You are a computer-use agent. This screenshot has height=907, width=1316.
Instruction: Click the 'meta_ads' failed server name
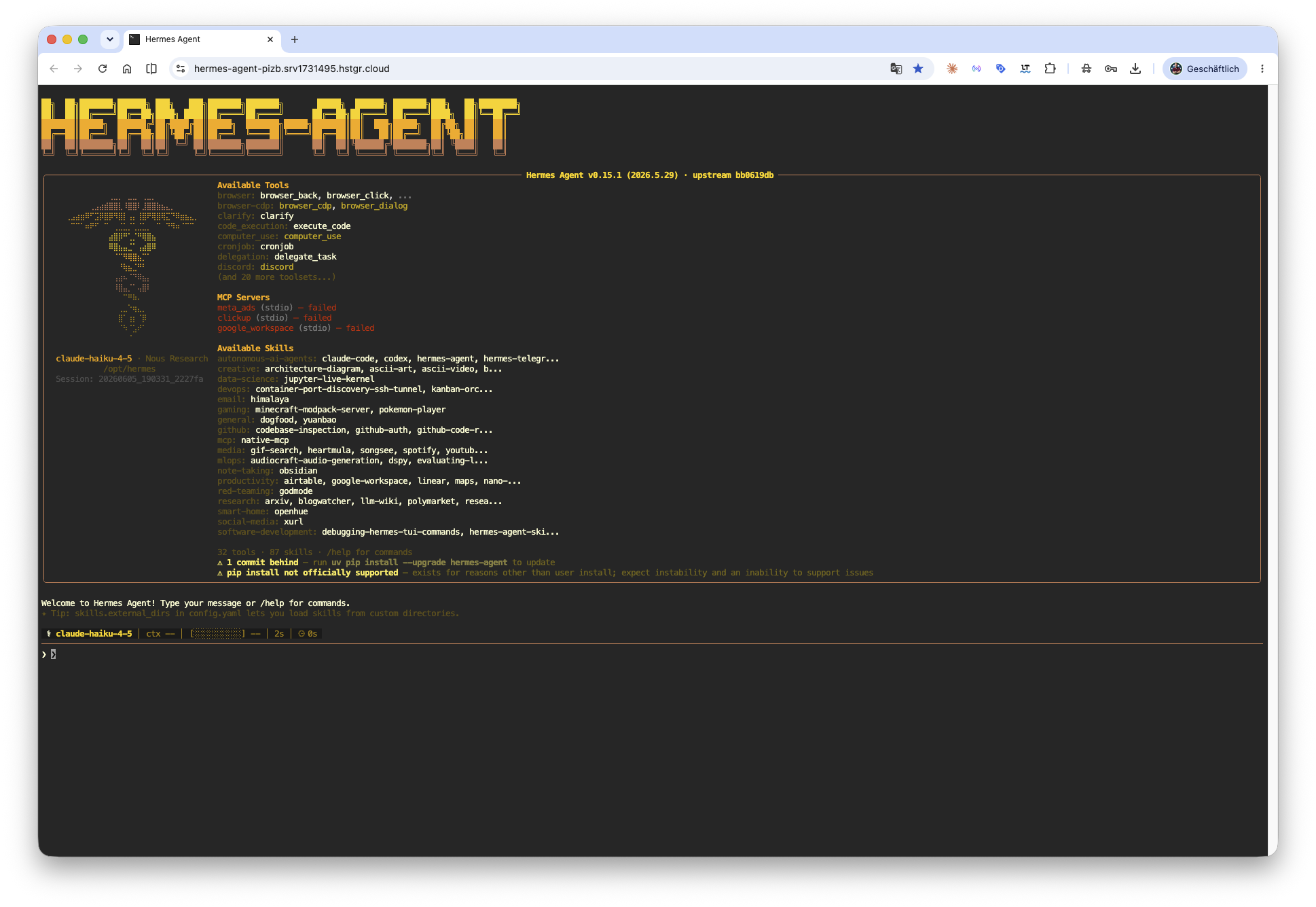tap(236, 308)
